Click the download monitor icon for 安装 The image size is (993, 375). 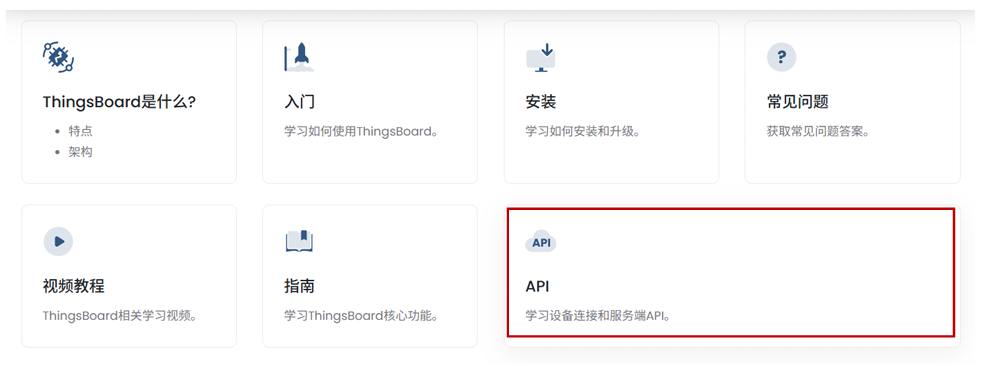pyautogui.click(x=541, y=58)
